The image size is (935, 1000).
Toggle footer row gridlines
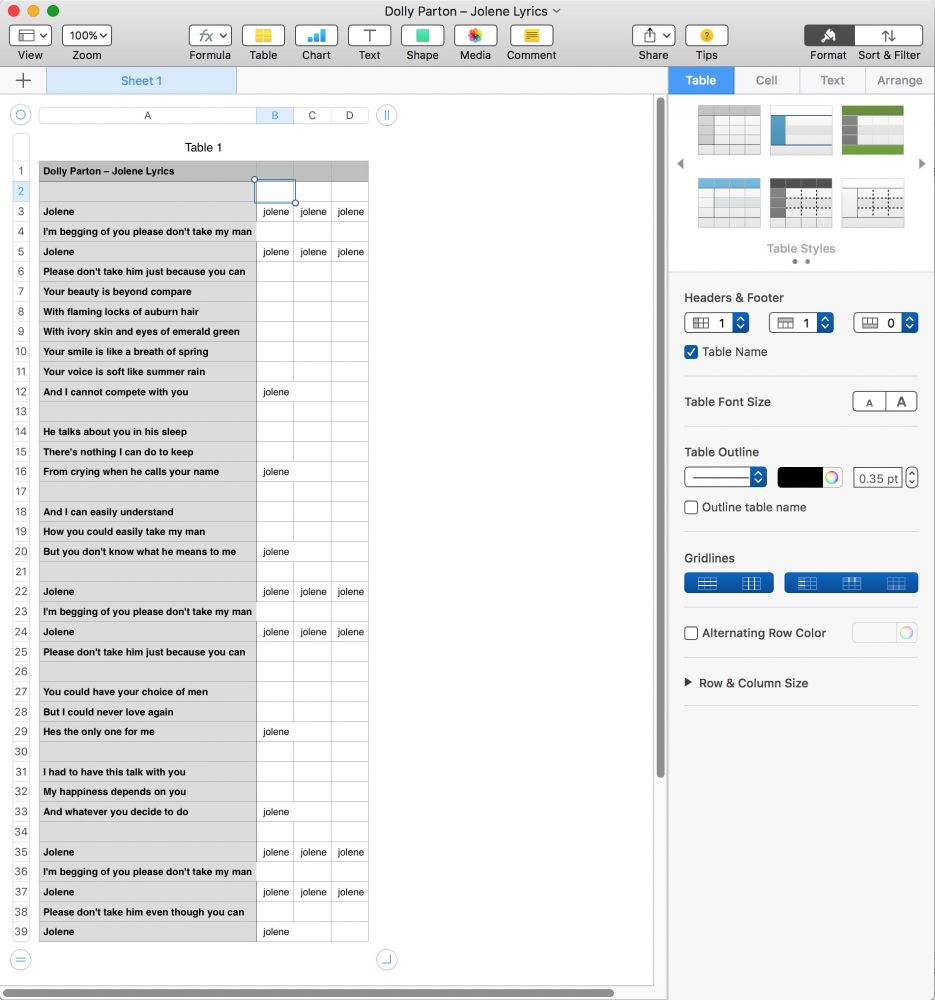pyautogui.click(x=895, y=583)
